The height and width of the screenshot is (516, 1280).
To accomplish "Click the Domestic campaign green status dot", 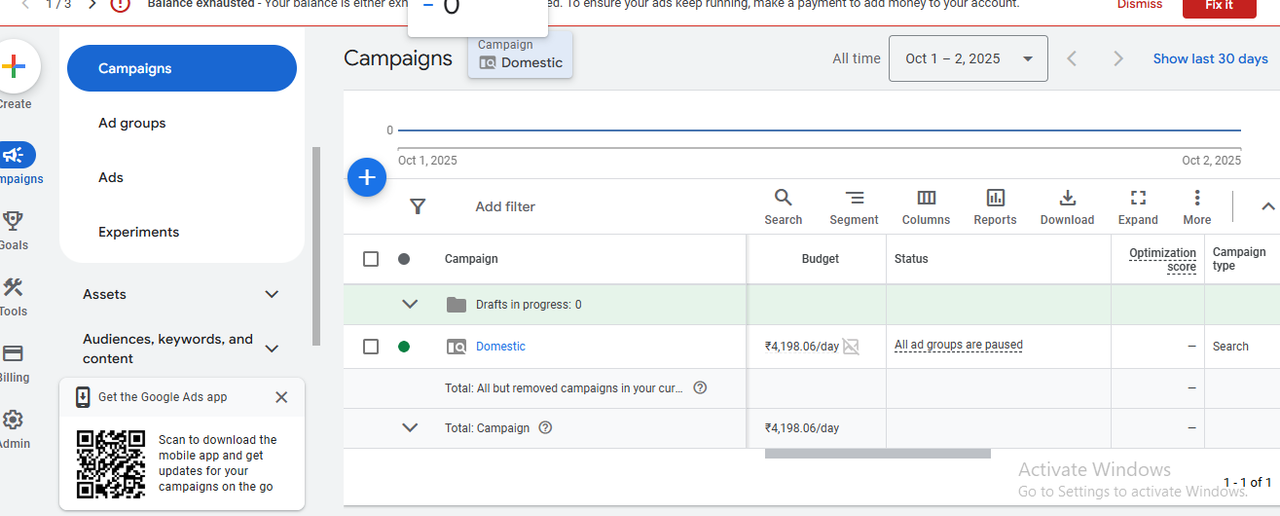I will tap(404, 347).
